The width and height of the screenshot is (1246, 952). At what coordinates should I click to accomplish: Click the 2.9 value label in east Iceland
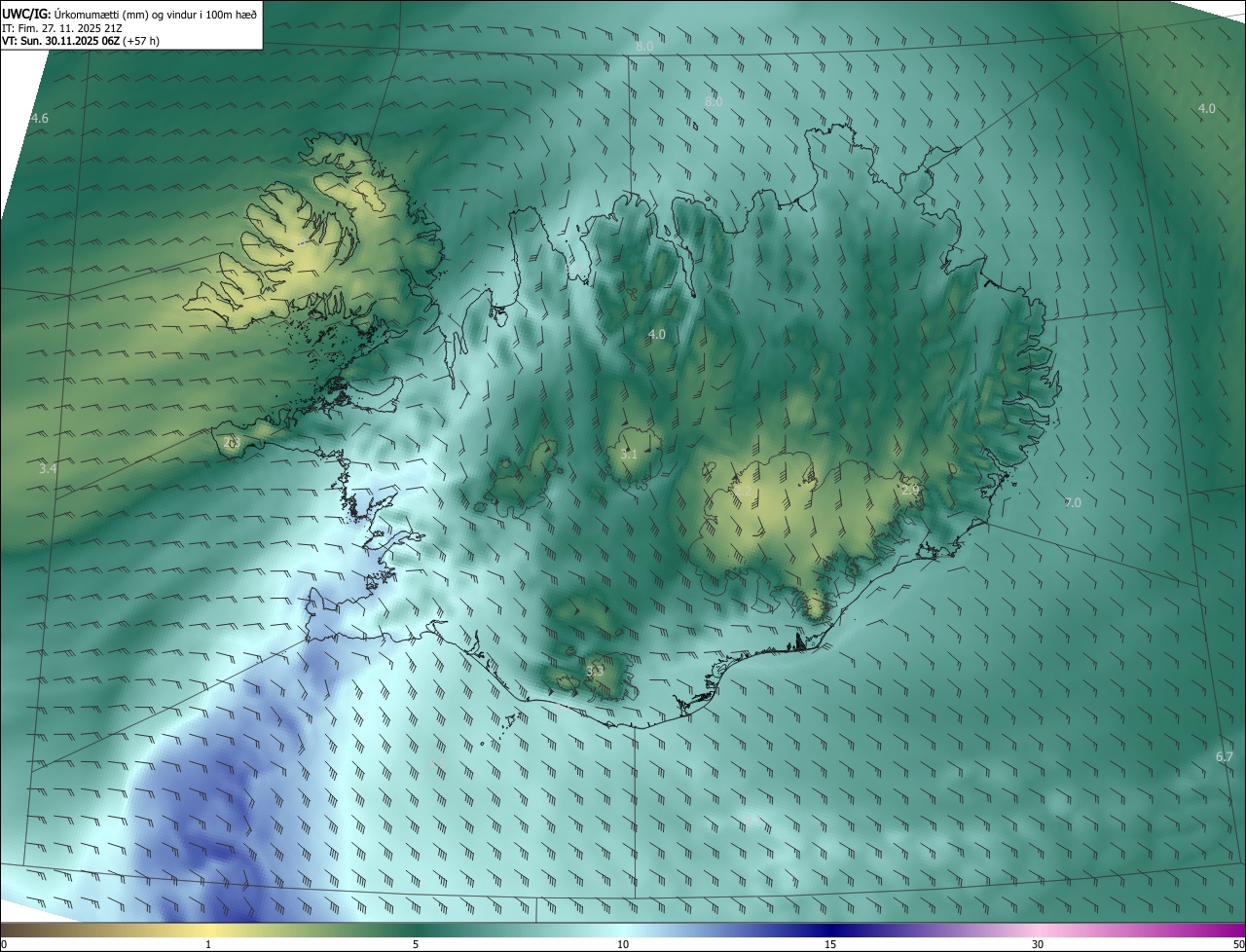pyautogui.click(x=910, y=490)
